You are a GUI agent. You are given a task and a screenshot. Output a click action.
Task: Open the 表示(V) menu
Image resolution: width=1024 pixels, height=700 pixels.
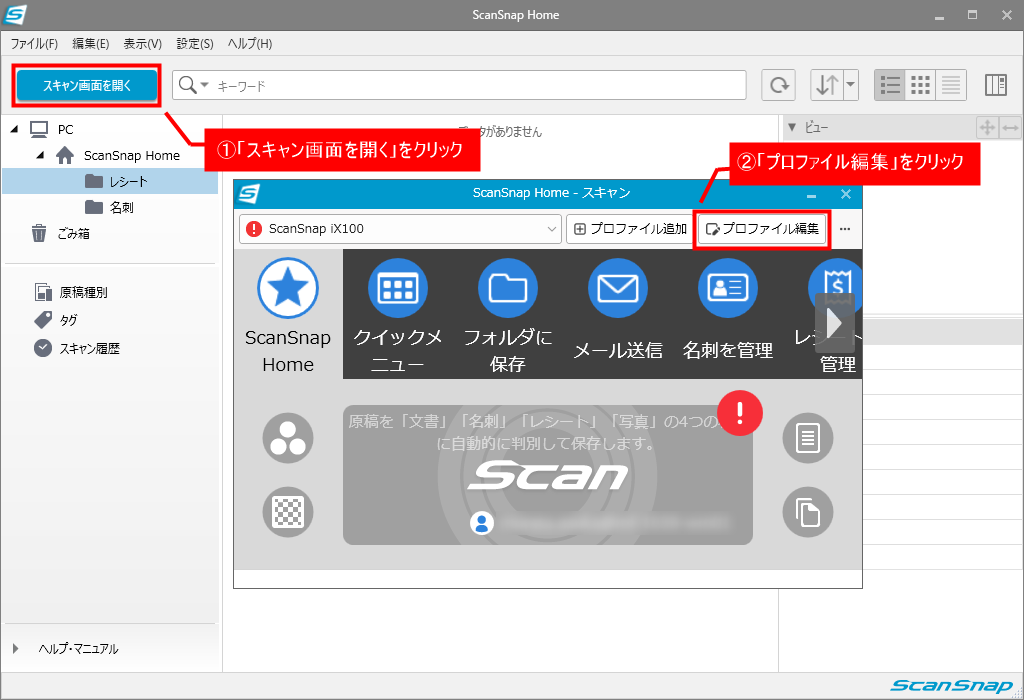click(x=143, y=44)
